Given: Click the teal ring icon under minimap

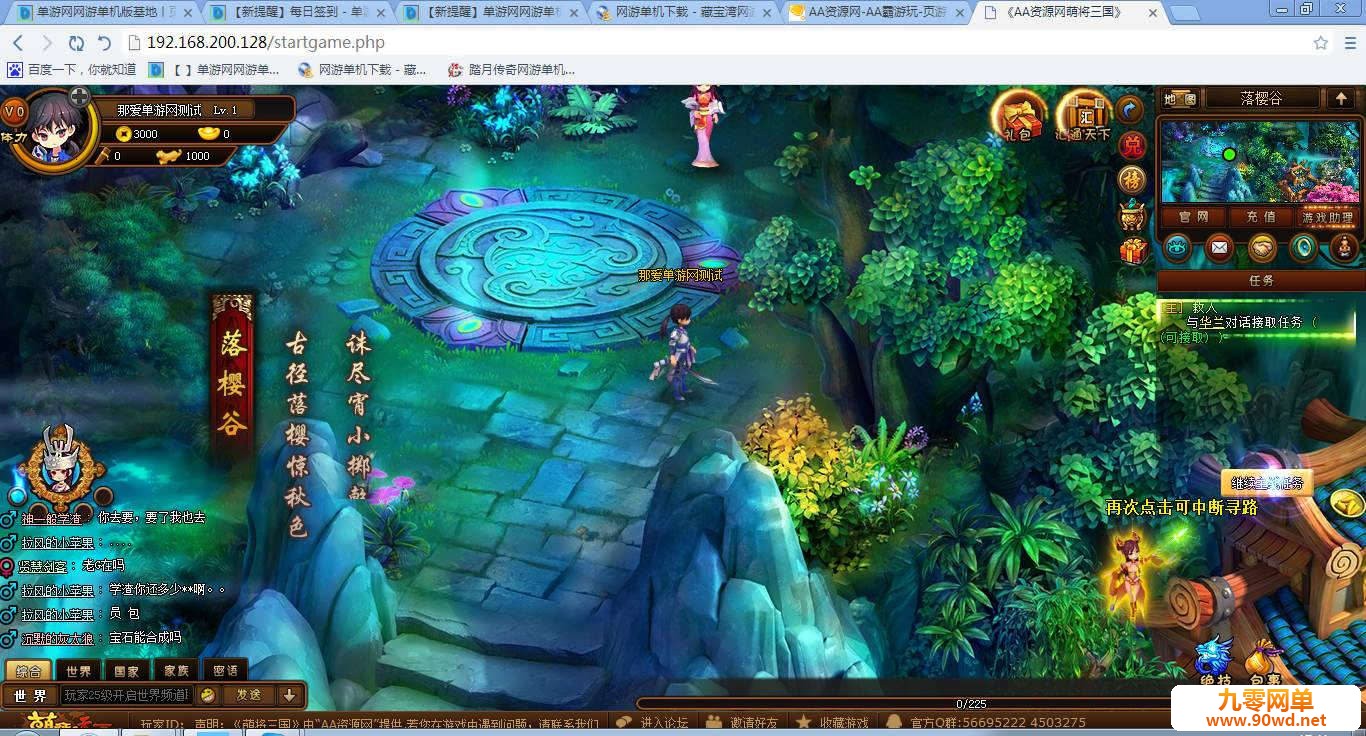Looking at the screenshot, I should (x=1303, y=247).
